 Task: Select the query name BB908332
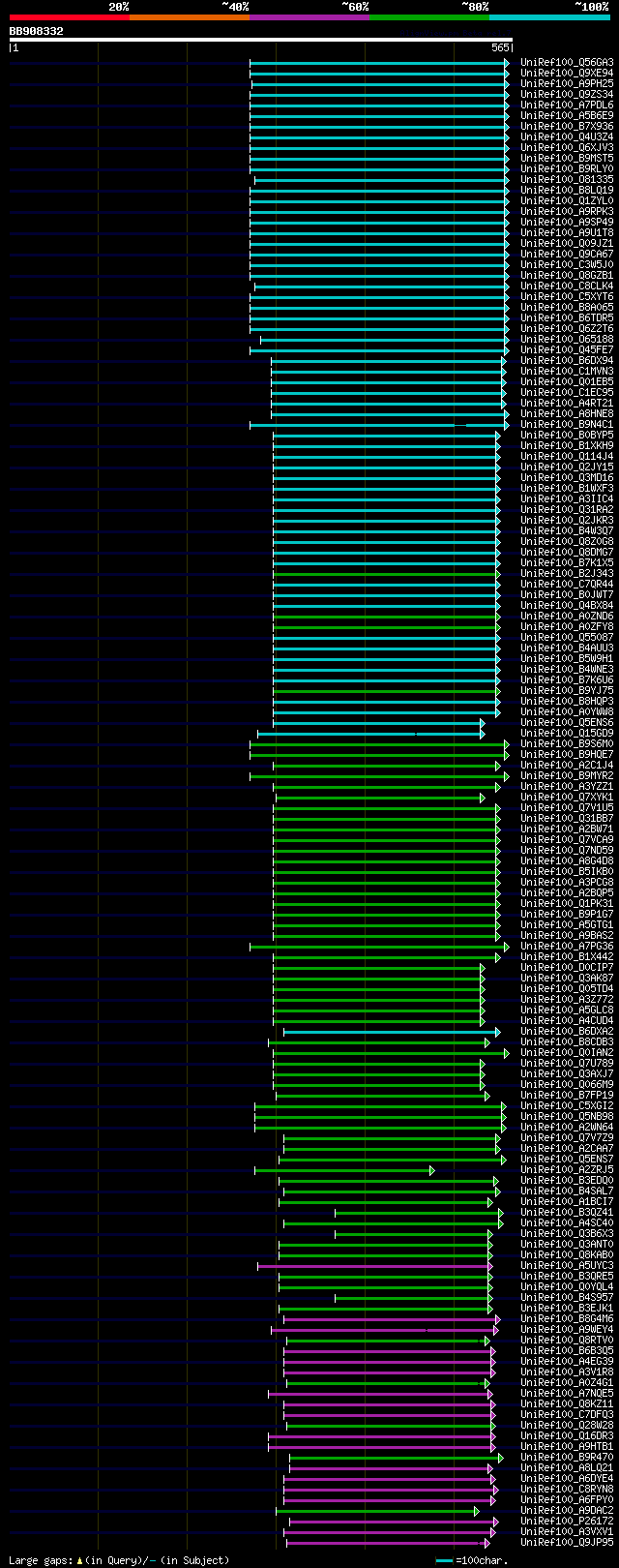click(x=37, y=31)
